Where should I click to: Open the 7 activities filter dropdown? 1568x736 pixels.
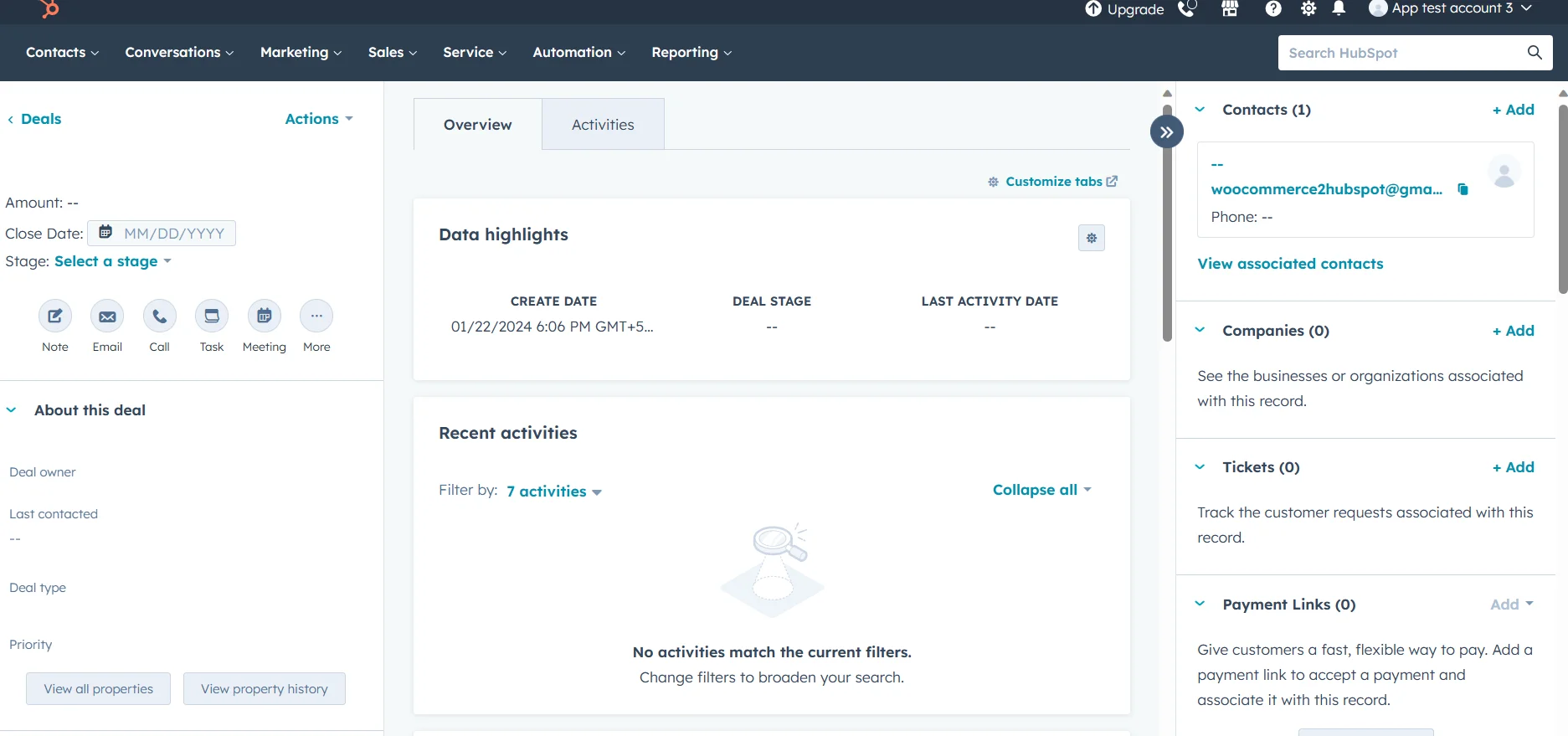554,492
